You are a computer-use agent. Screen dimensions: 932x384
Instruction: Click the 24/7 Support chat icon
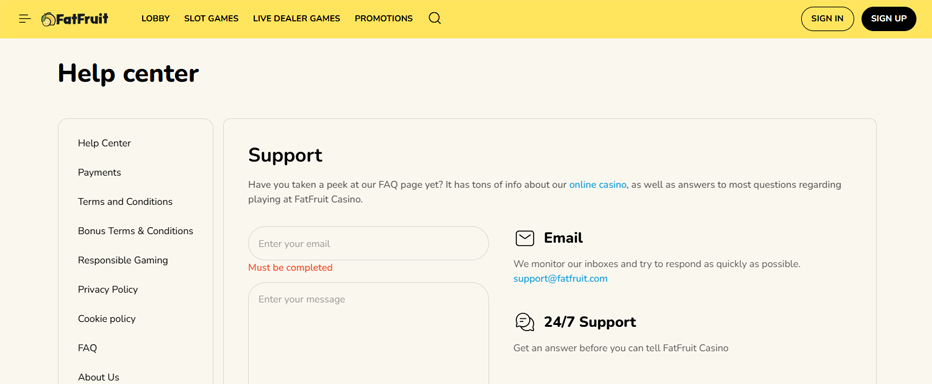pyautogui.click(x=524, y=322)
